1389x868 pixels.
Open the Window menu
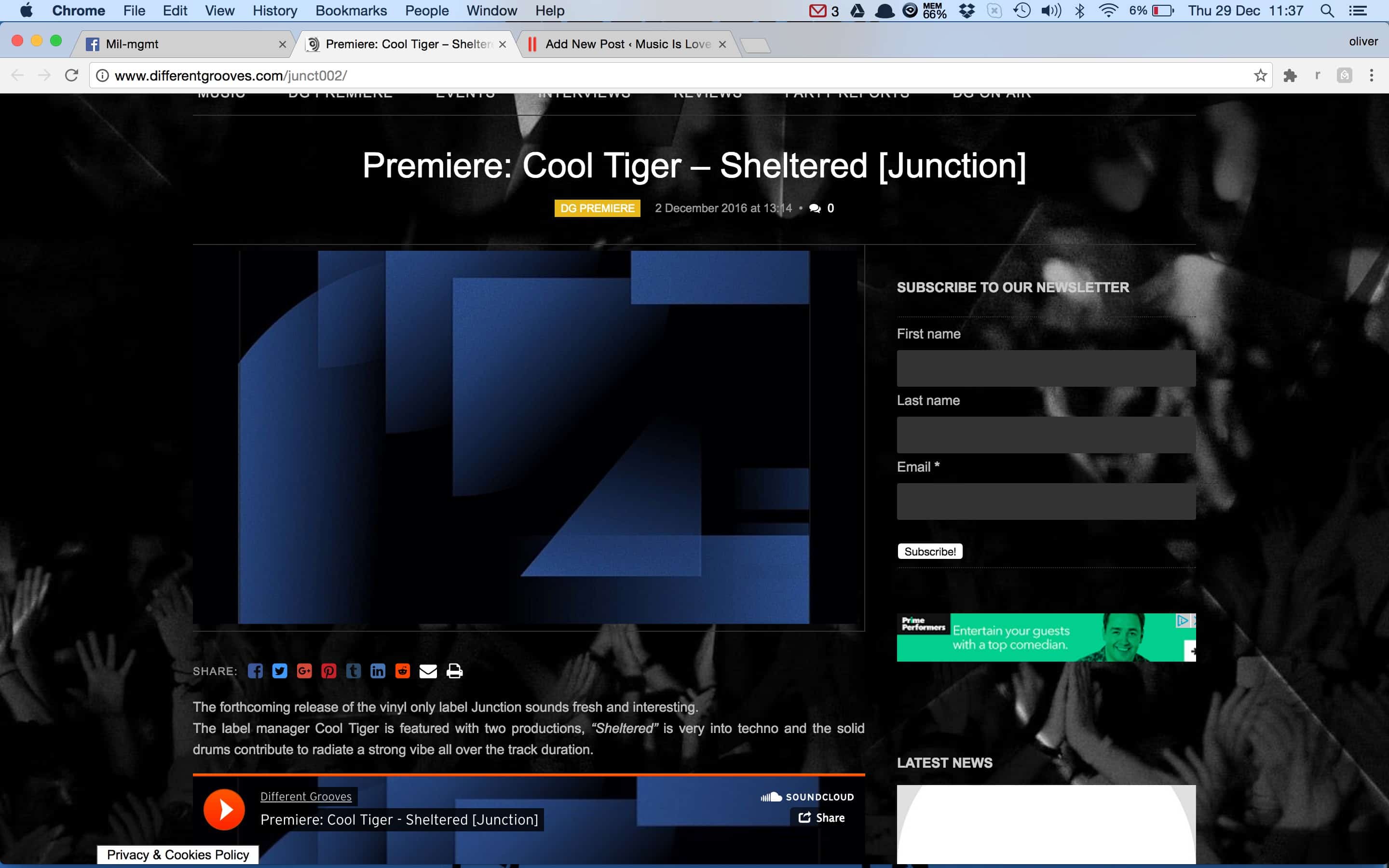[x=492, y=11]
